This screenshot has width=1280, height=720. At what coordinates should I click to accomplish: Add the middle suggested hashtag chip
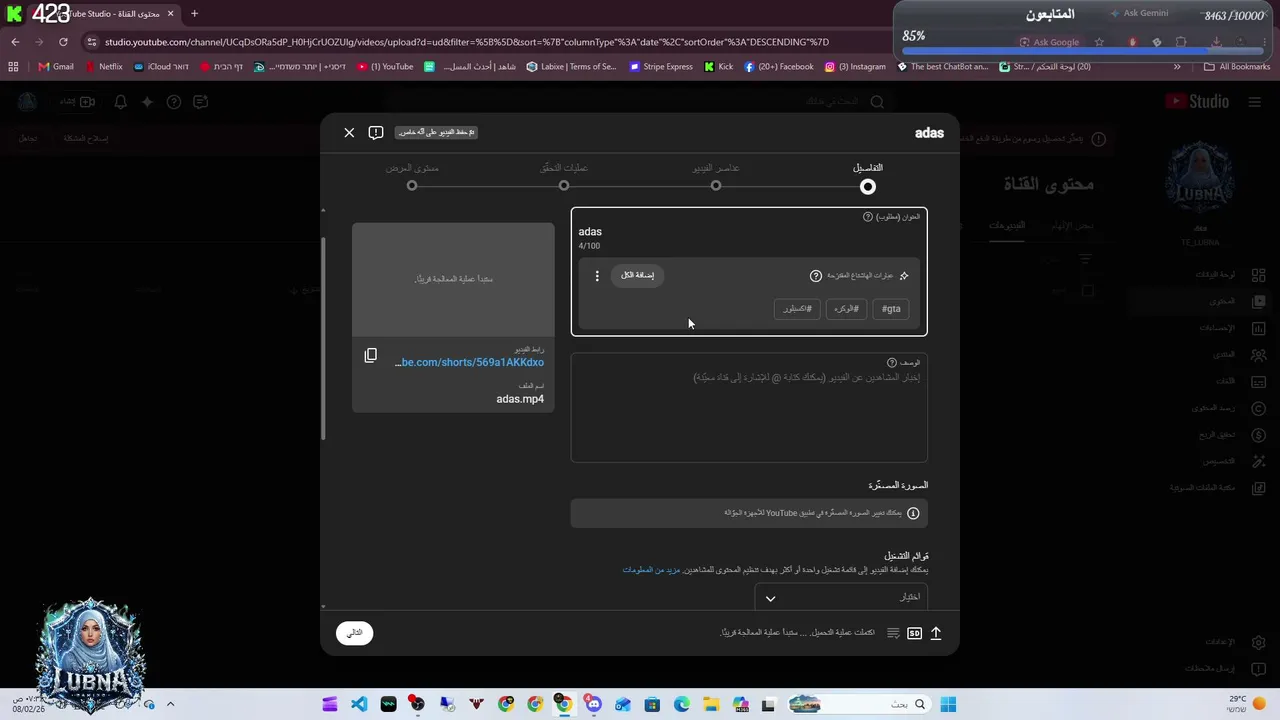point(846,309)
